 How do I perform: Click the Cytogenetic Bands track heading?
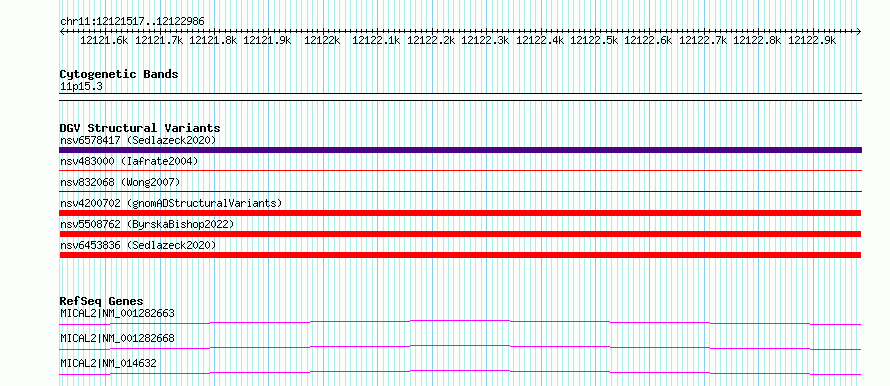[119, 74]
